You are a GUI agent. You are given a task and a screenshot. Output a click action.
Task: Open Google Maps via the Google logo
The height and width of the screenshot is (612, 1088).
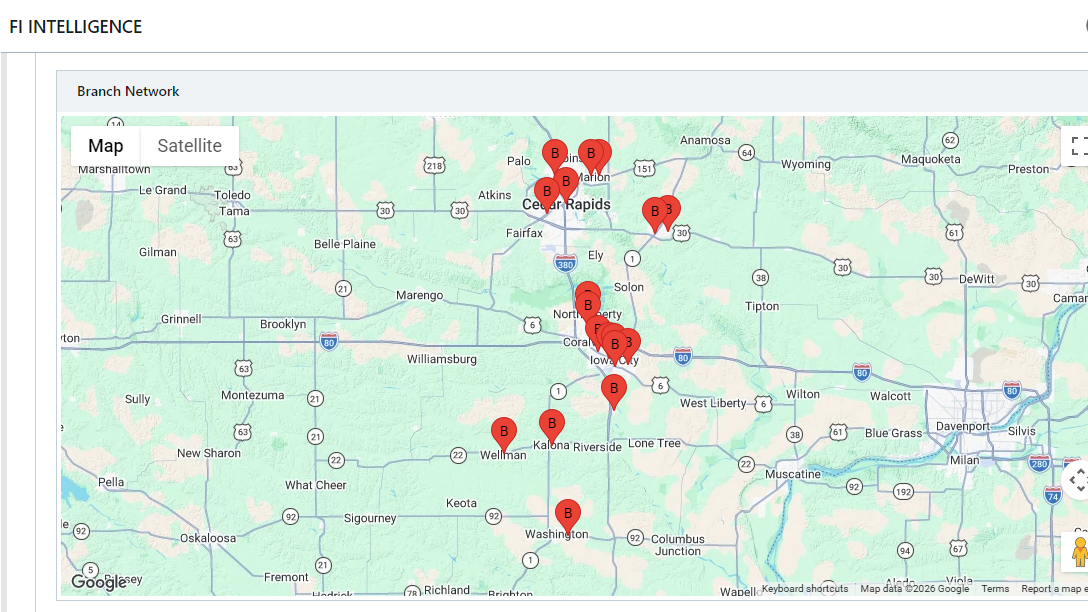pyautogui.click(x=99, y=581)
